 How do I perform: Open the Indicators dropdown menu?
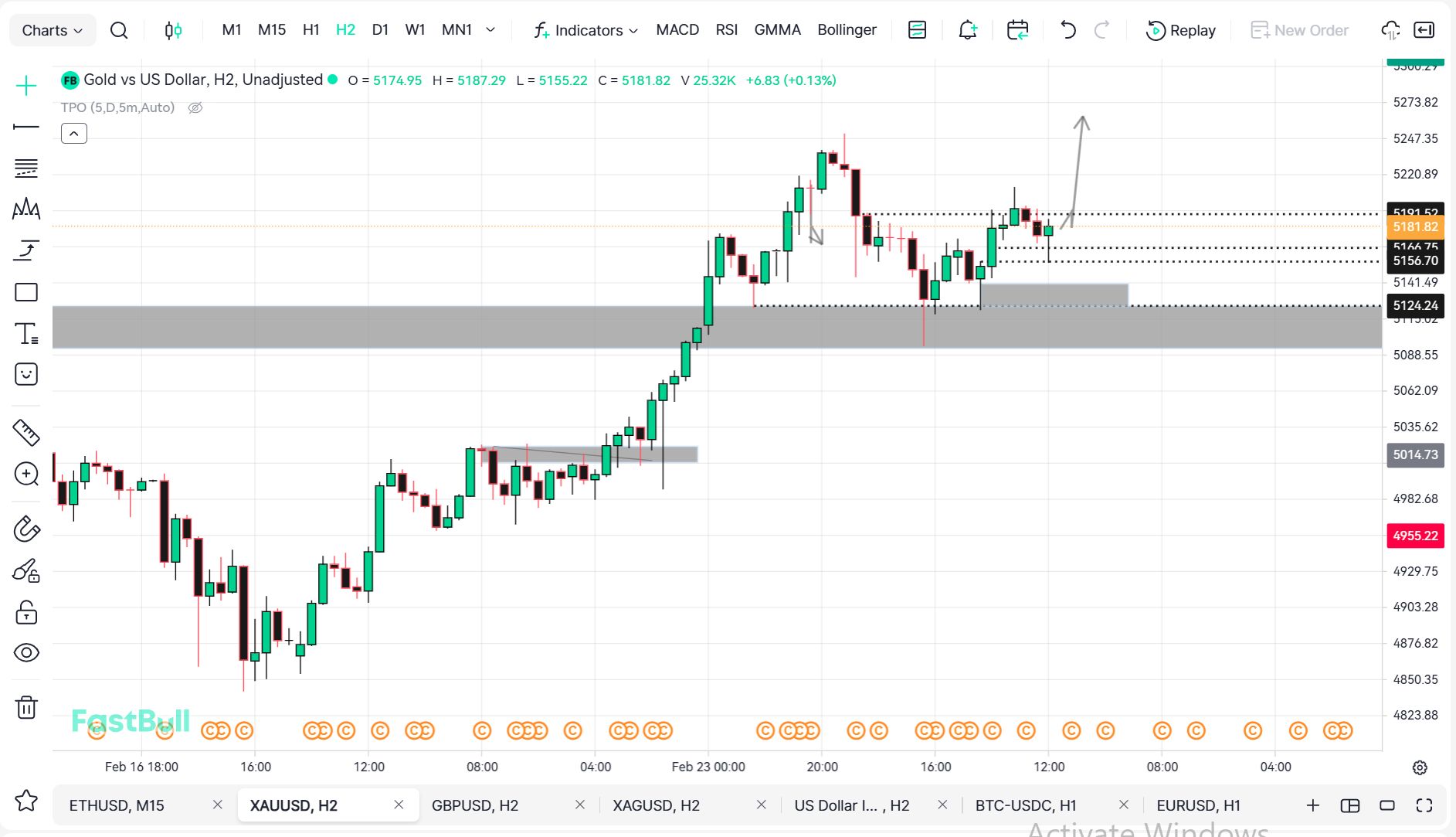point(586,30)
